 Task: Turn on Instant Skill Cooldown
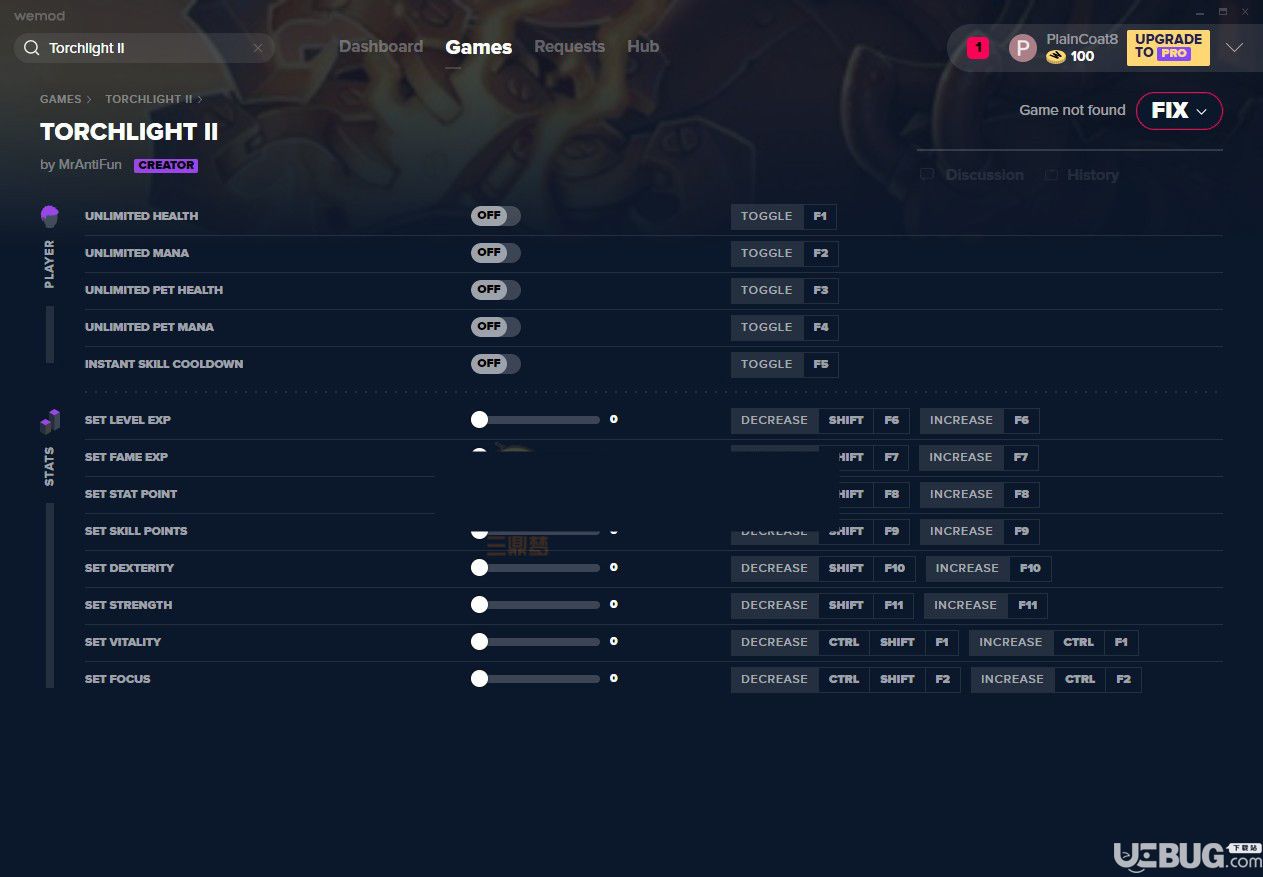[x=496, y=364]
